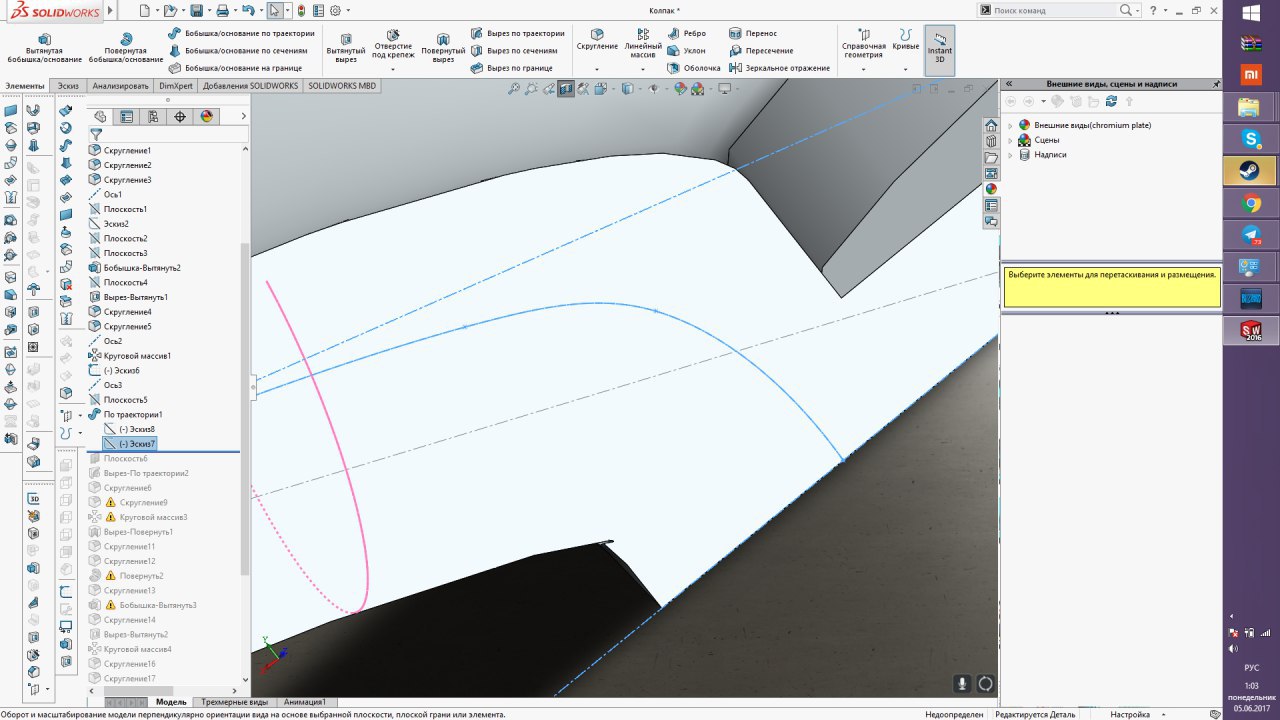Open DisplayManager color ball tab
1280x720 pixels.
[x=206, y=116]
